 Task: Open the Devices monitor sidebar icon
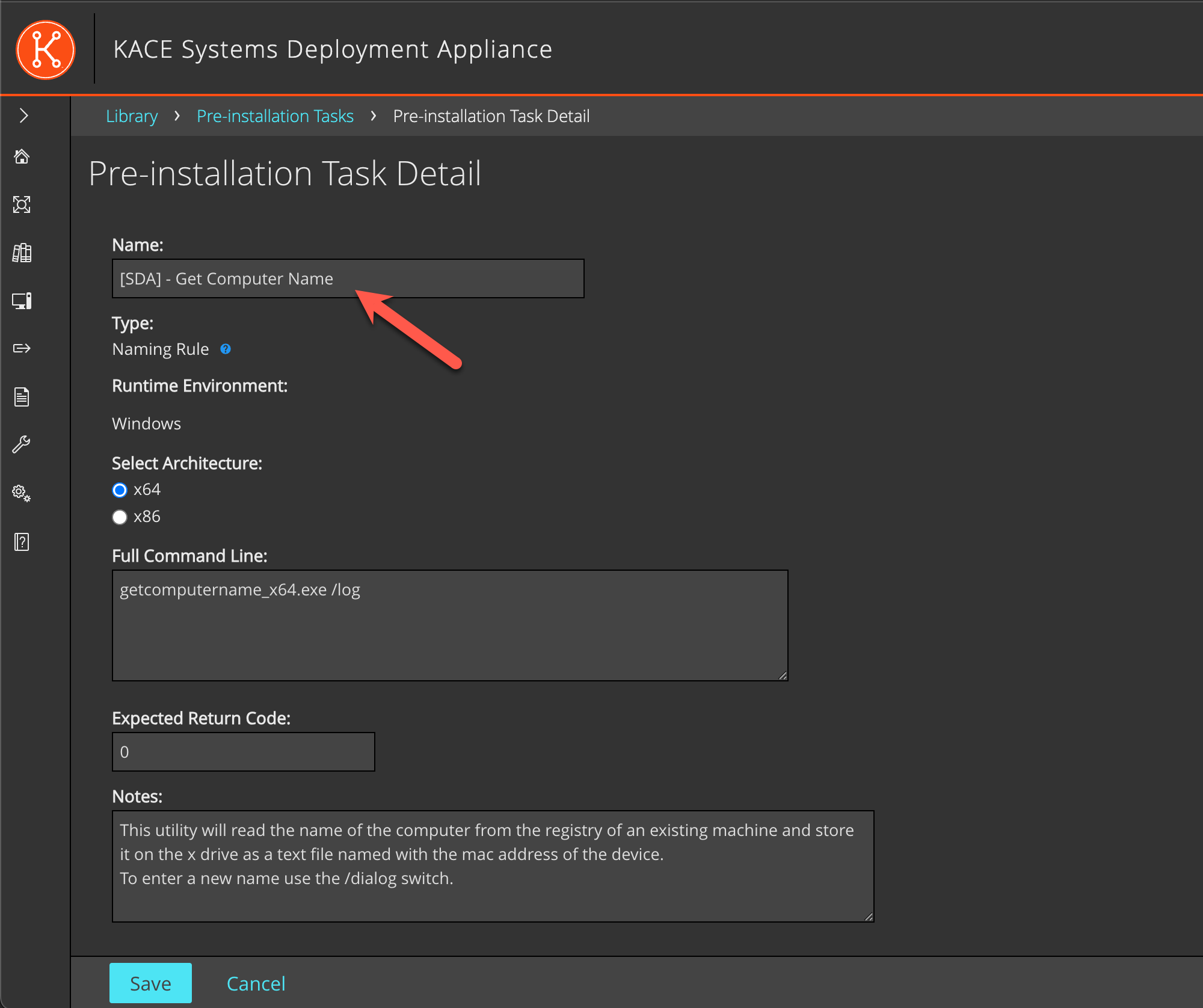[x=22, y=301]
